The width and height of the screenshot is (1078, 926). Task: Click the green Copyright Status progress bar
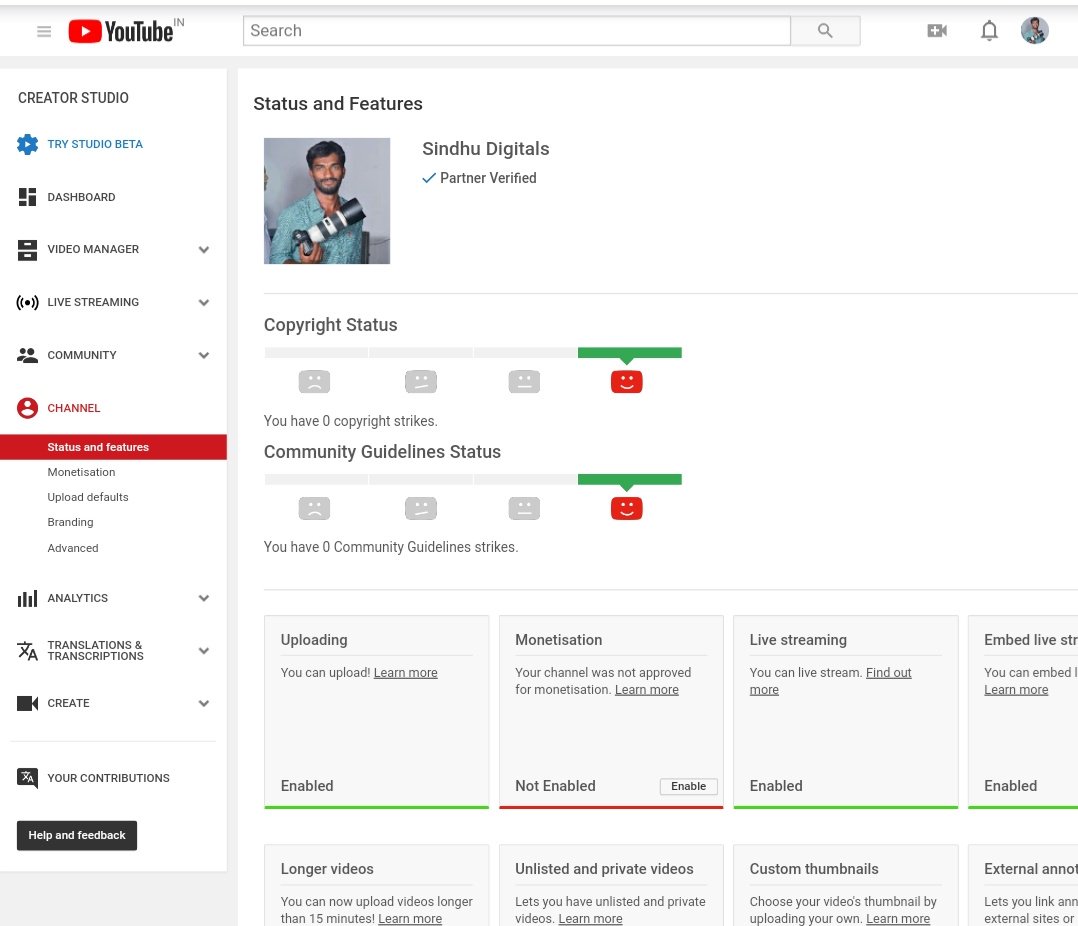pyautogui.click(x=630, y=353)
